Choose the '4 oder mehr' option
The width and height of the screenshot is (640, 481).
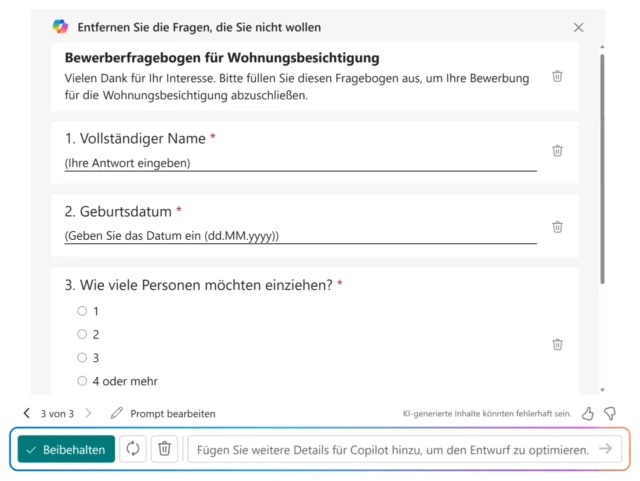coord(82,380)
